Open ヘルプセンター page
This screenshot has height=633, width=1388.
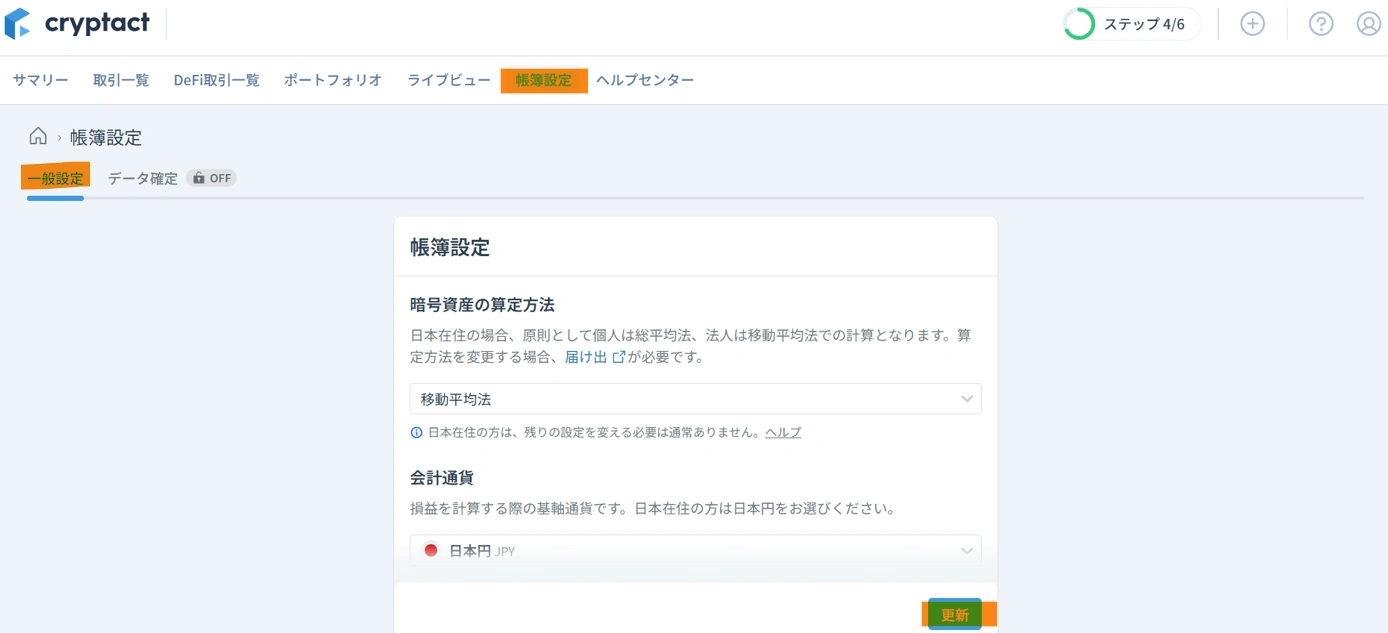click(x=645, y=80)
